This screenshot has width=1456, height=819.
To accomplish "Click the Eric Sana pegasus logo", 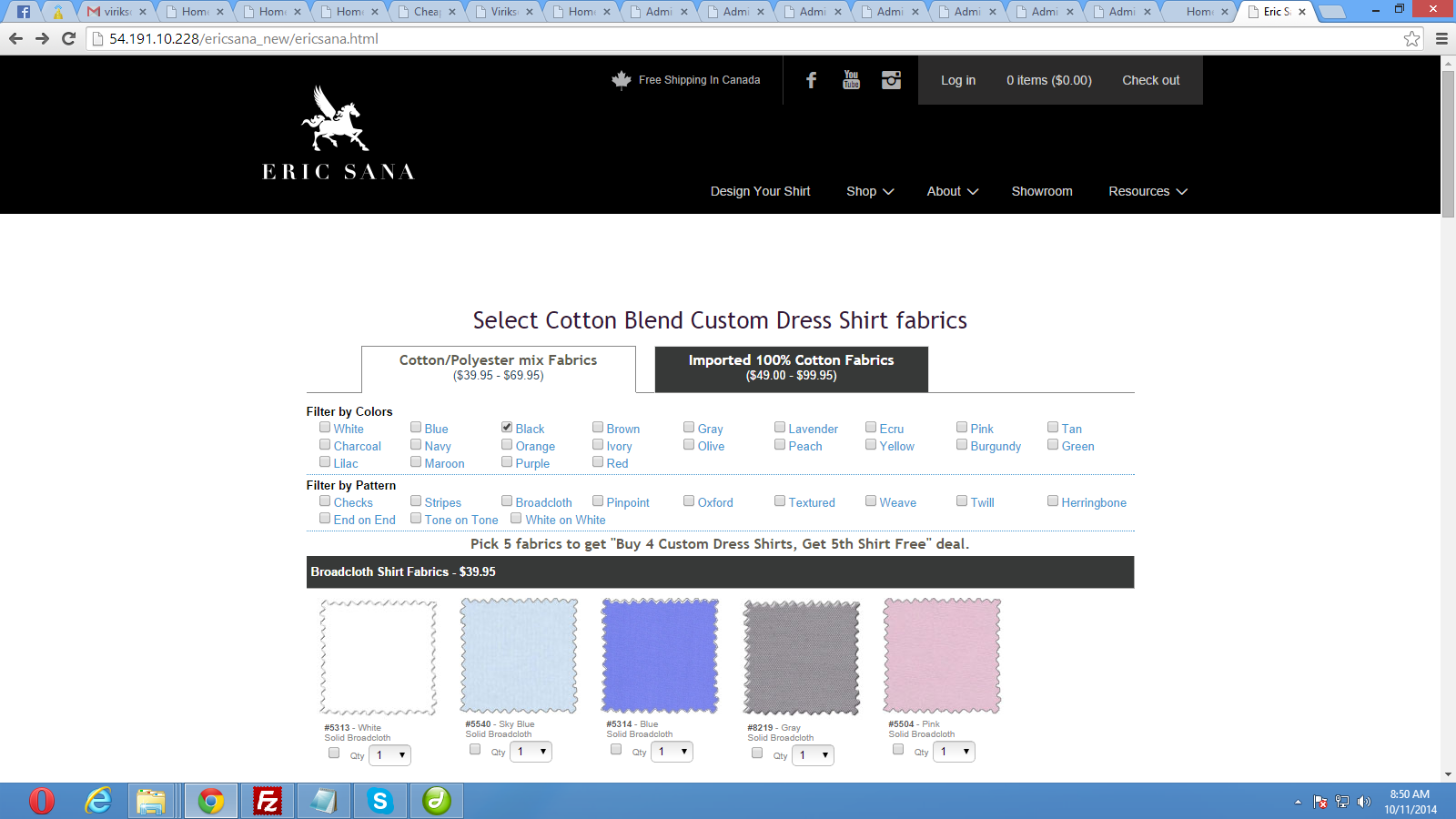I will point(338,133).
